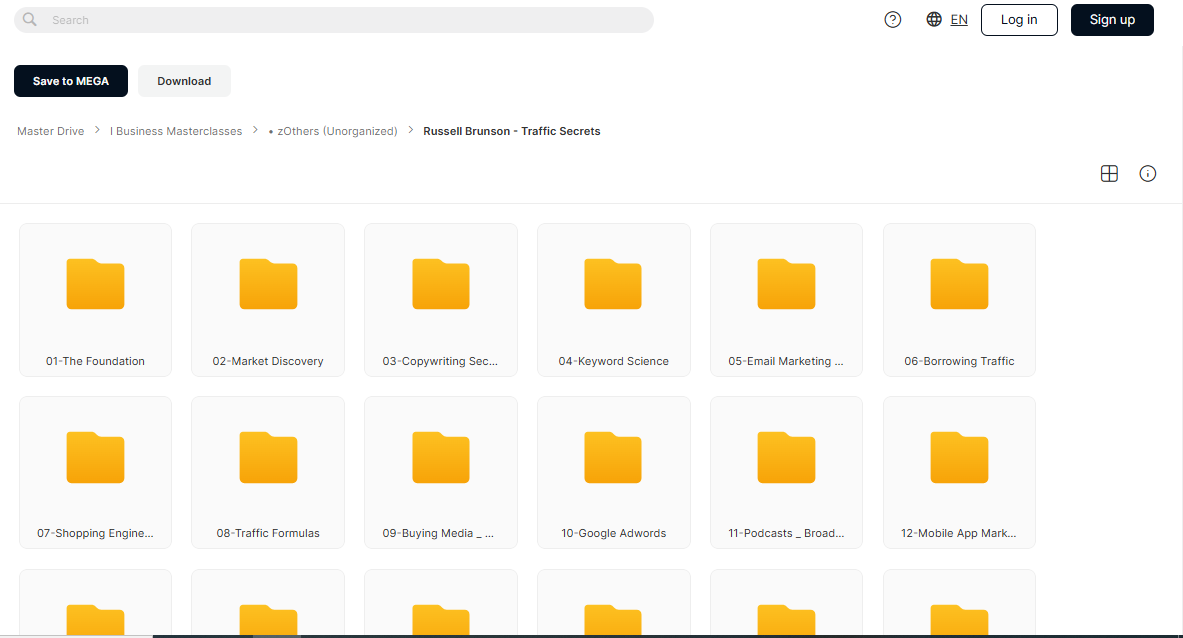Open the 06-Borrowing Traffic folder
The height and width of the screenshot is (638, 1183).
click(959, 299)
